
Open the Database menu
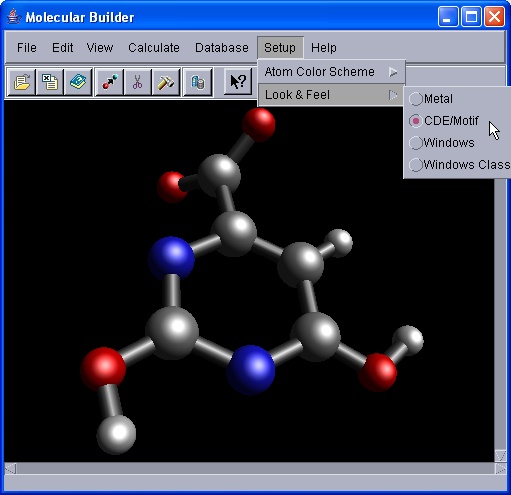coord(222,48)
